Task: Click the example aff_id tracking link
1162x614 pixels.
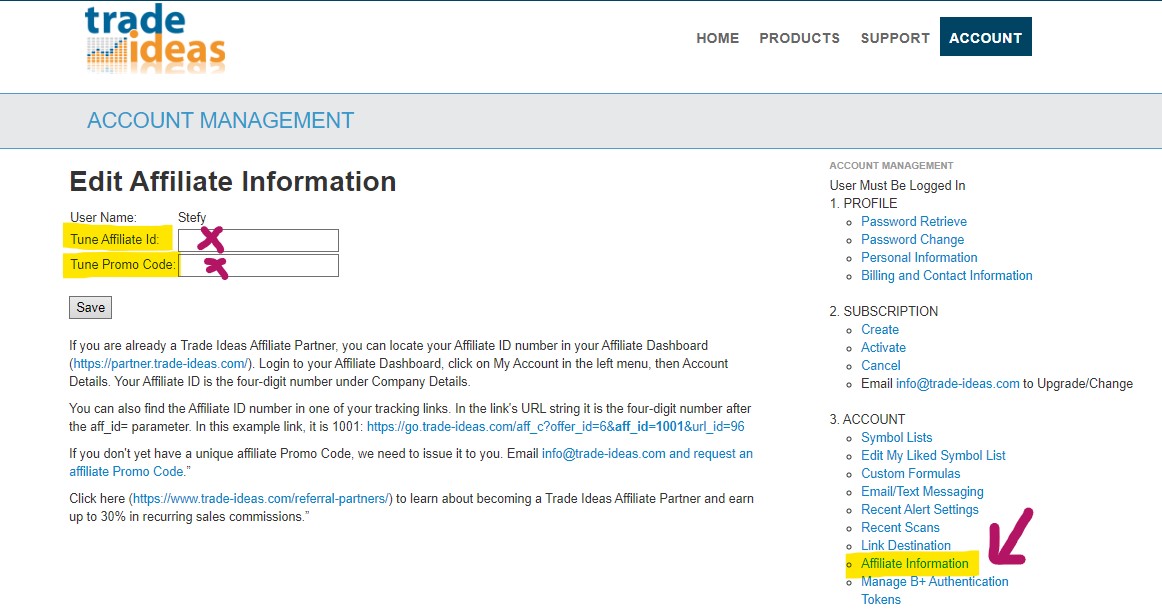Action: (x=555, y=426)
